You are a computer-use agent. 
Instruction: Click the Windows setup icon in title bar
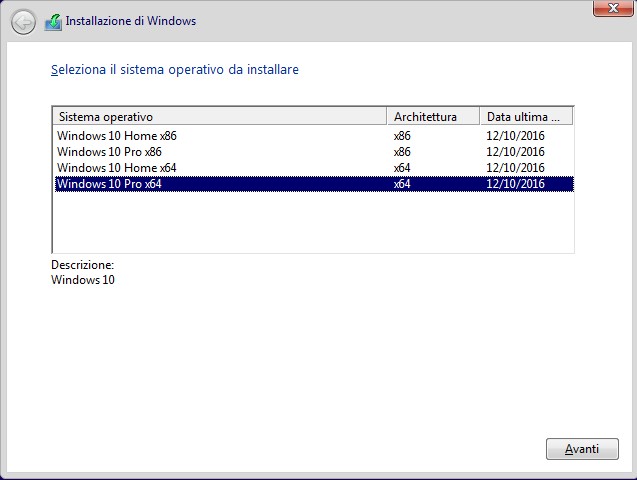point(53,22)
